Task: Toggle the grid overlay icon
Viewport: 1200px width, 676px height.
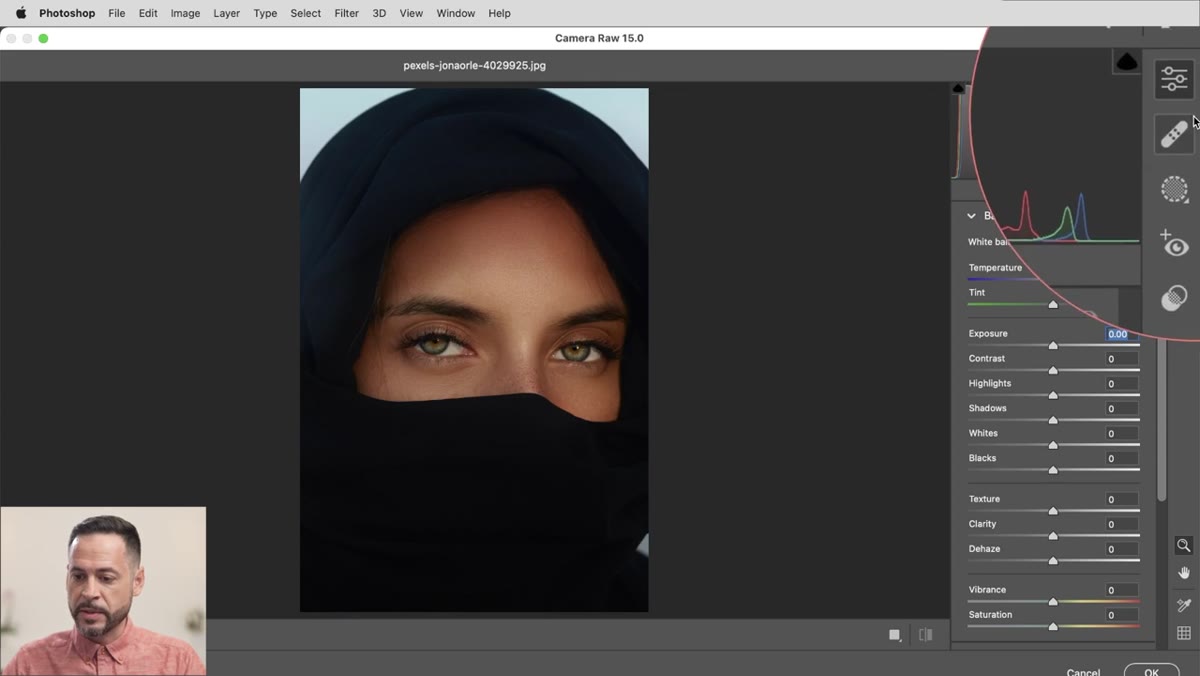Action: click(x=1184, y=633)
